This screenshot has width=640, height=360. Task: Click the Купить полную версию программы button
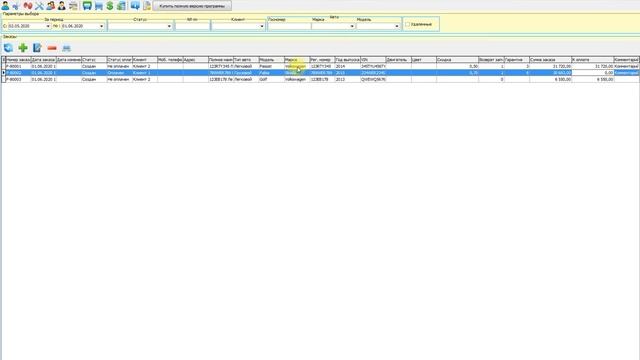pyautogui.click(x=192, y=6)
